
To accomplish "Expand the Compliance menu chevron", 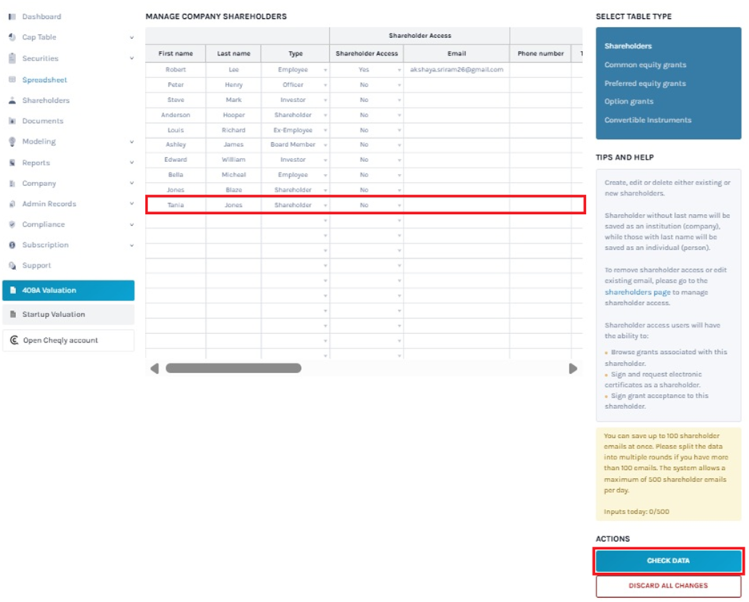I will coord(132,225).
